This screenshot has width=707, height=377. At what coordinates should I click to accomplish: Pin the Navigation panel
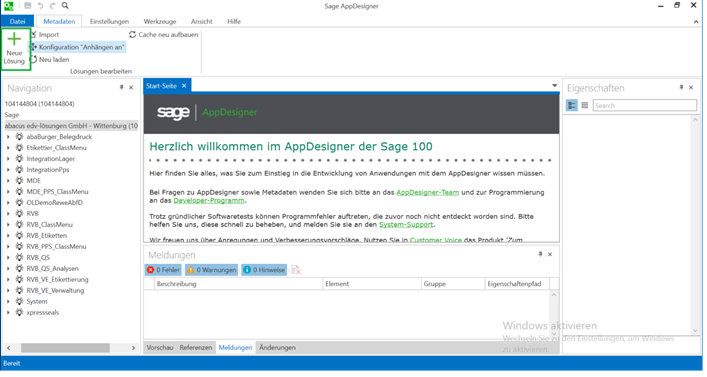(x=121, y=88)
